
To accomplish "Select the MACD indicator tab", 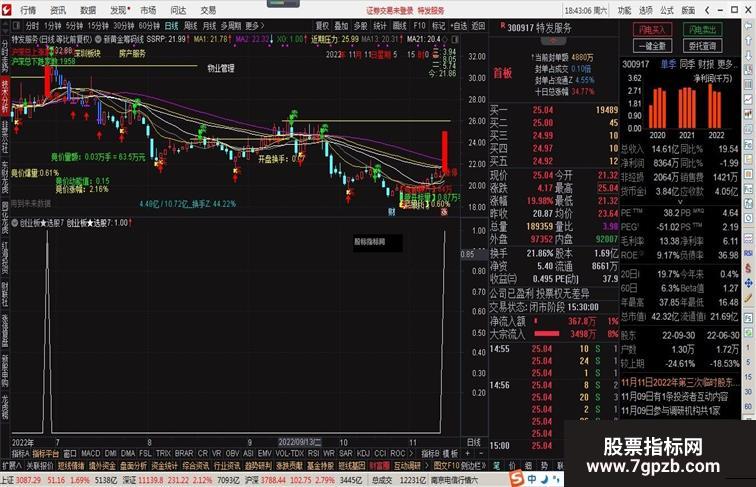I will point(91,454).
